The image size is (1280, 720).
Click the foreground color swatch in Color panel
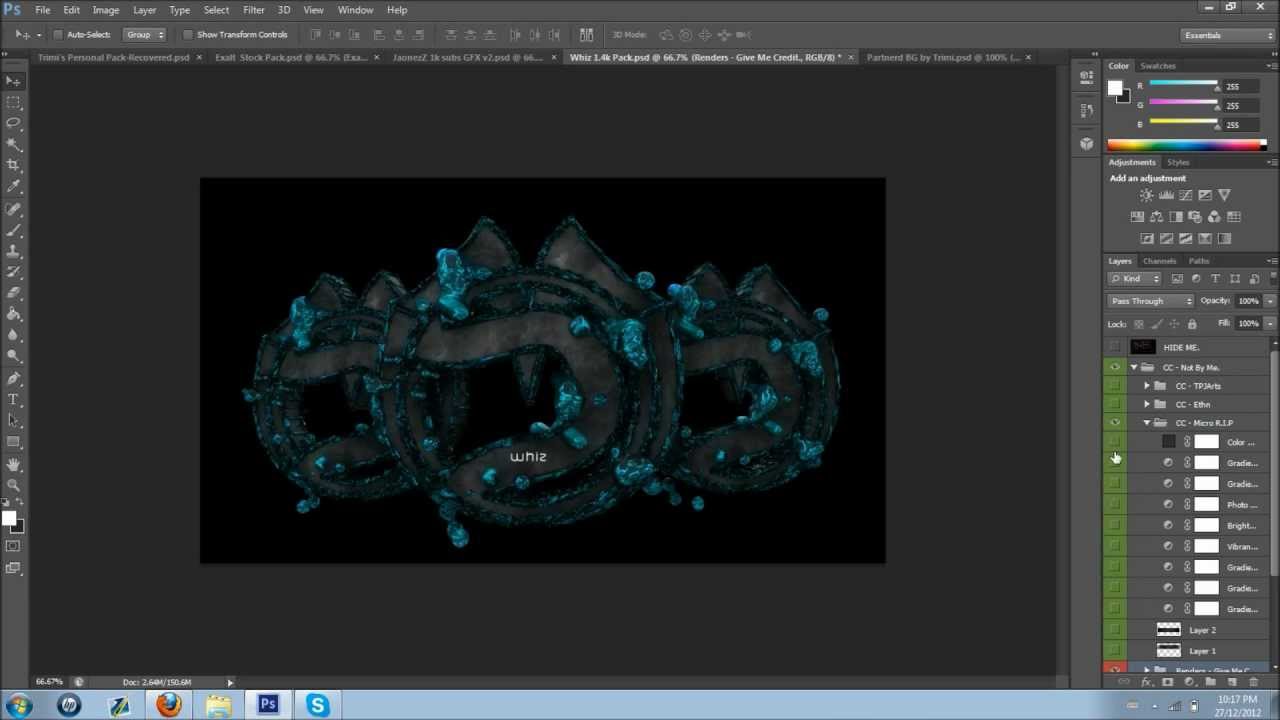pos(1115,88)
